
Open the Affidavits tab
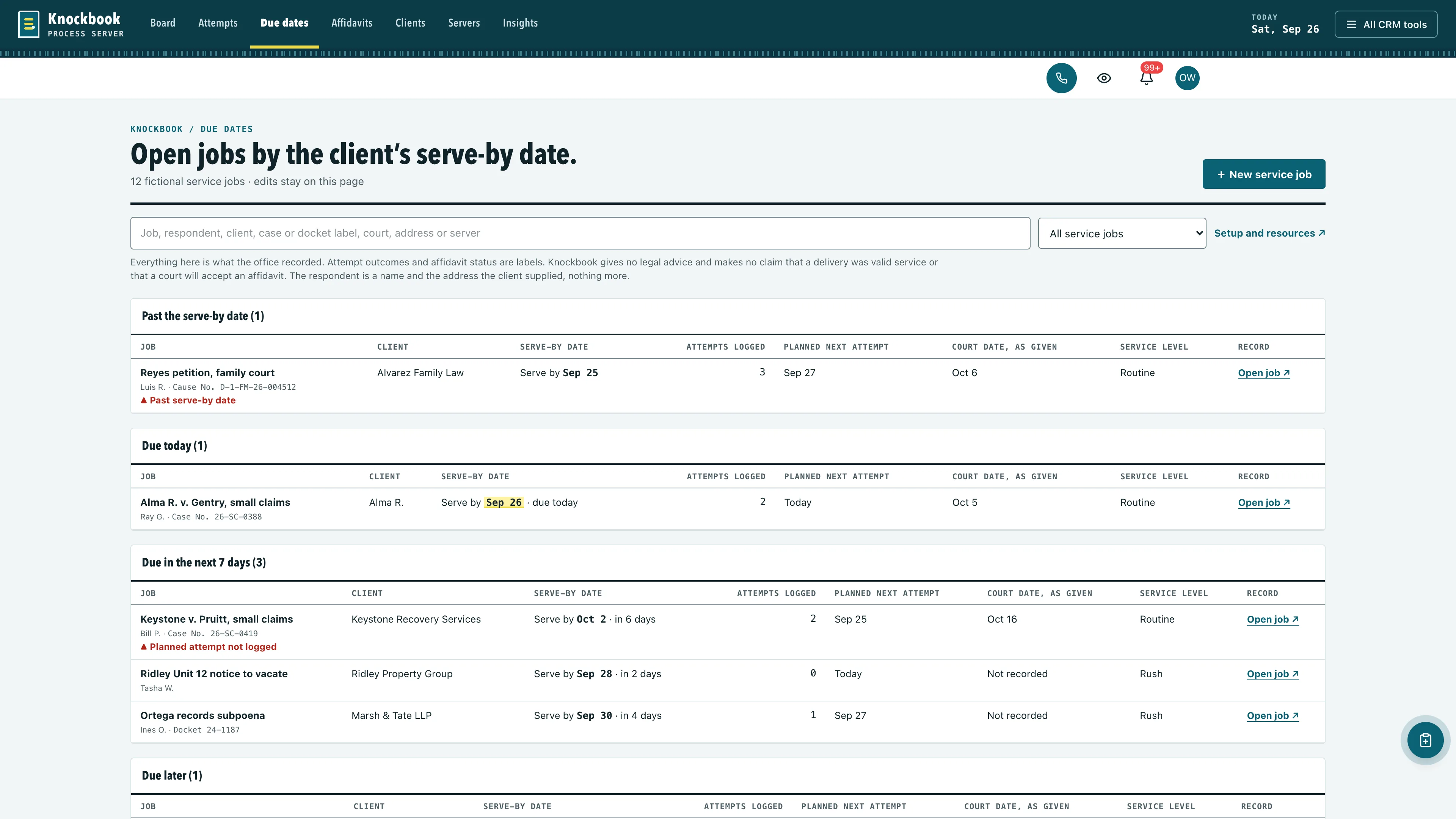(351, 23)
